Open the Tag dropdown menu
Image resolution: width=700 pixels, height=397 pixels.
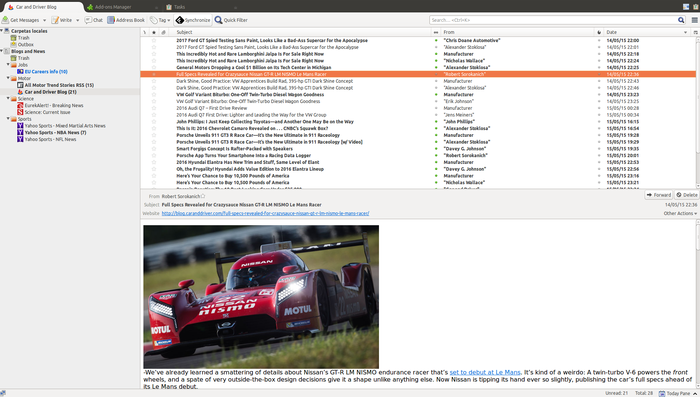[160, 20]
